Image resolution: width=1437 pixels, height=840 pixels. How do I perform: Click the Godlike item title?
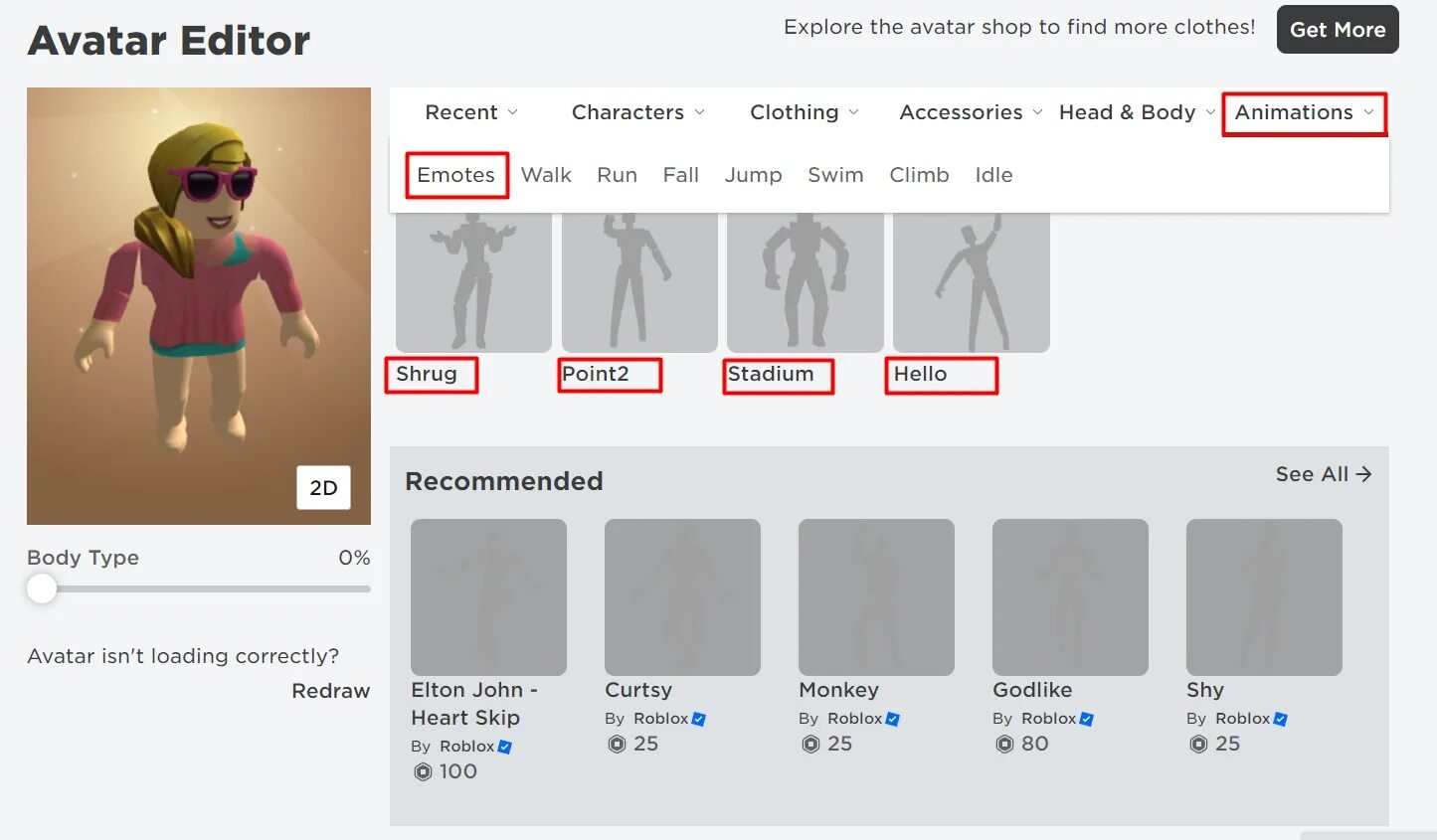tap(1032, 690)
